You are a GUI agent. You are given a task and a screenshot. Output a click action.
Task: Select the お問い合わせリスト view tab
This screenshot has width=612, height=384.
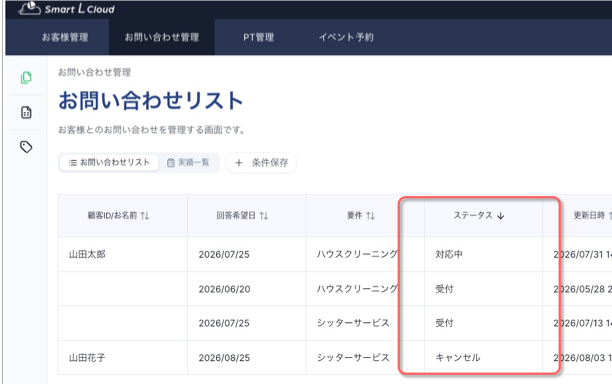(x=109, y=162)
